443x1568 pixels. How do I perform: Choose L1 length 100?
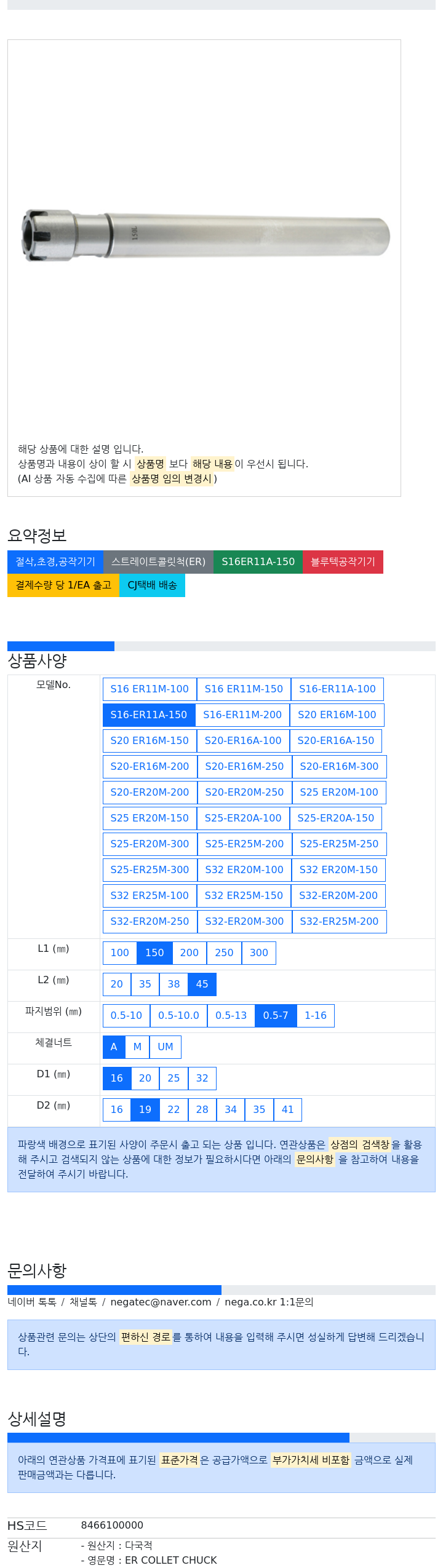pos(120,952)
